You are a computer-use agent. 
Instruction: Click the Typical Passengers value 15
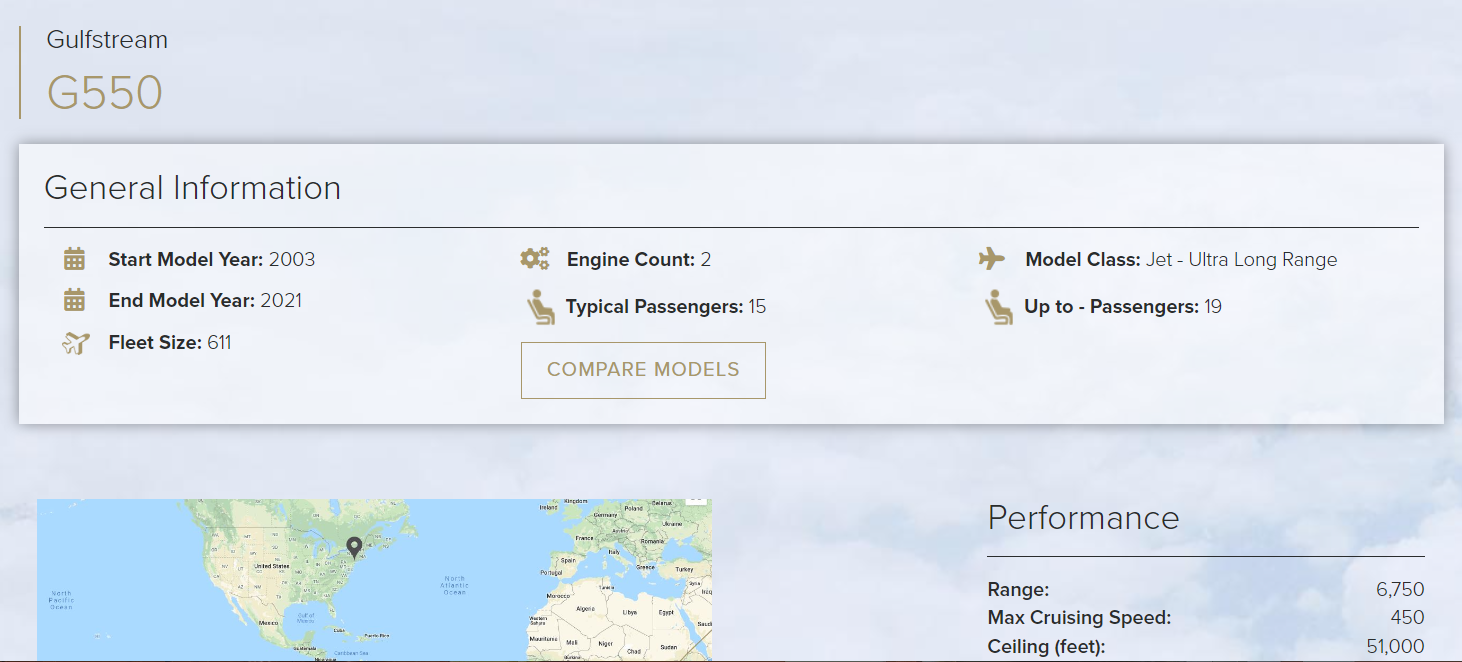click(757, 307)
